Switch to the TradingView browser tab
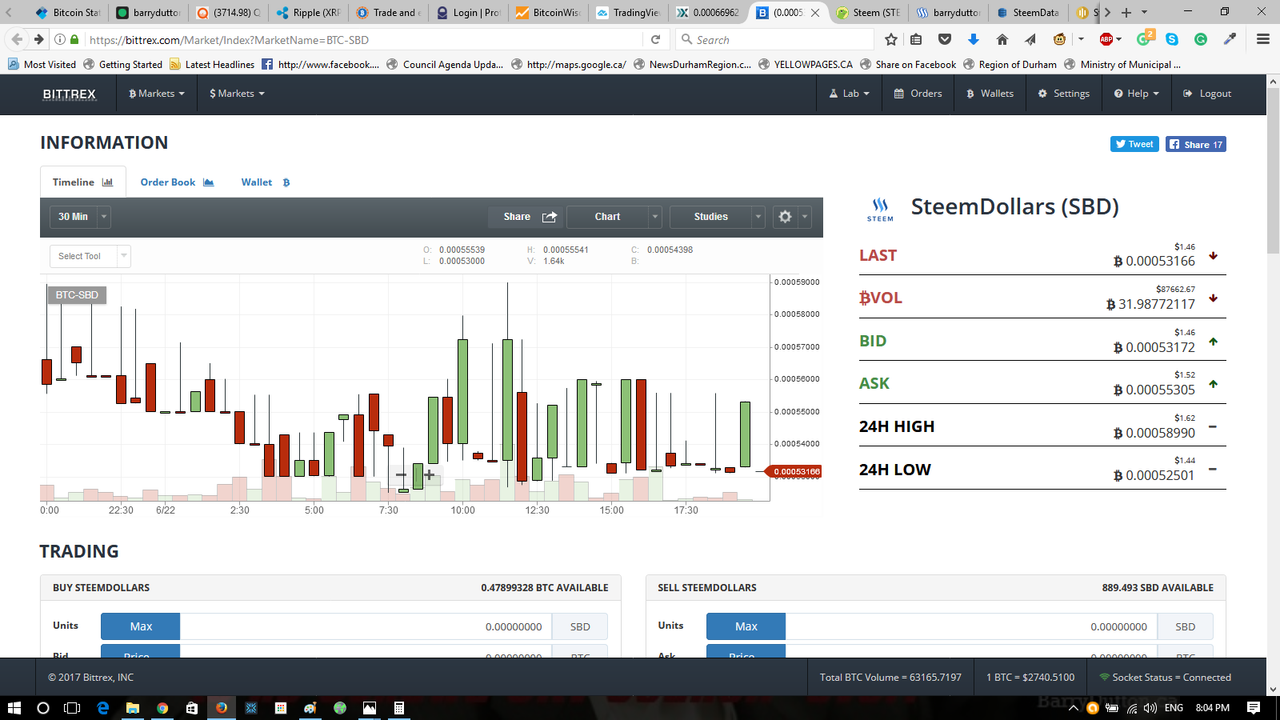 [627, 13]
